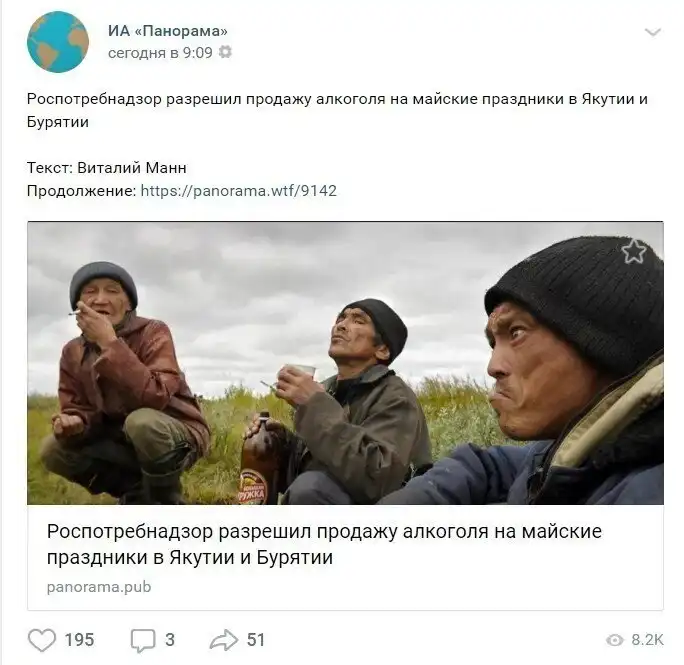The width and height of the screenshot is (684, 665).
Task: Click the panorama.pub source domain
Action: [99, 587]
